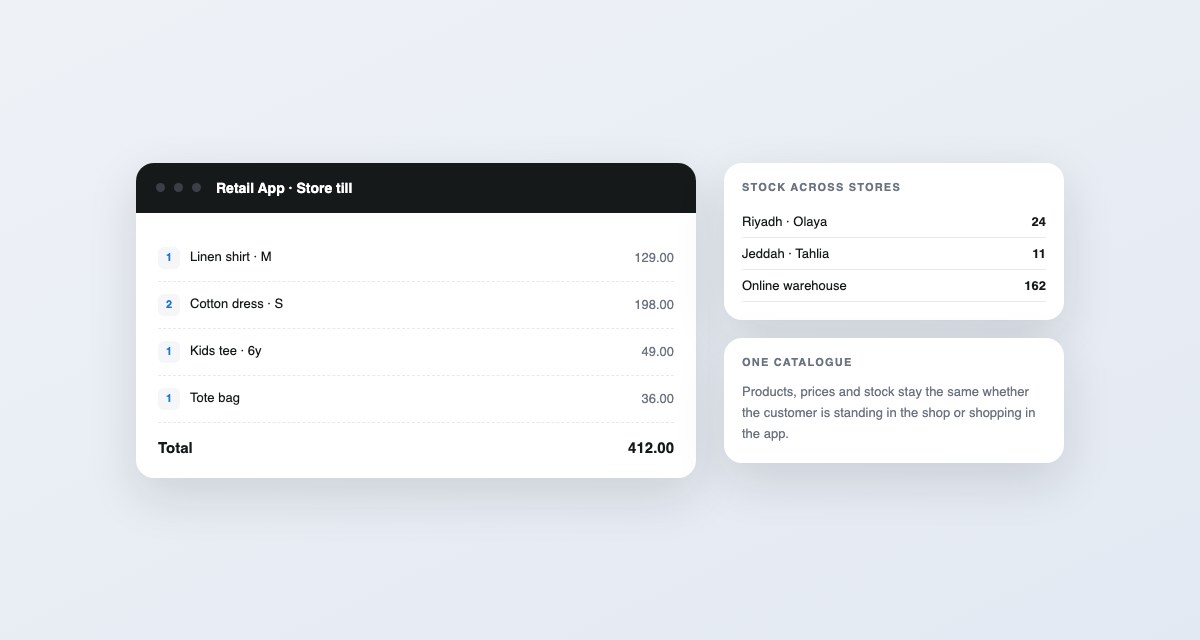Click the quantity badge beside Tote bag
1200x640 pixels.
click(x=169, y=399)
